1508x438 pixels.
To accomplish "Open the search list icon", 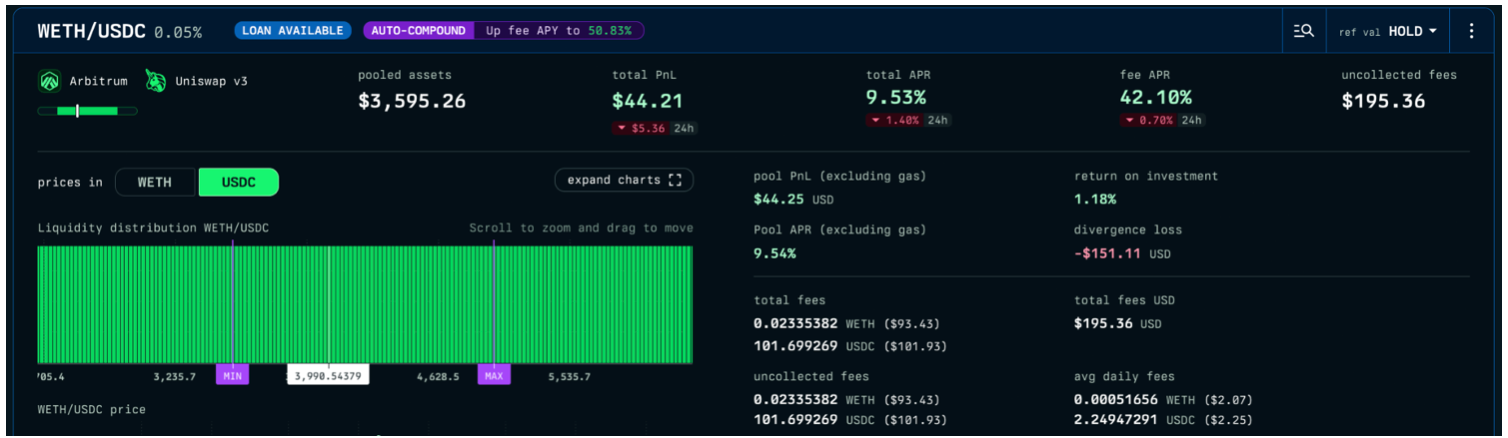I will point(1303,31).
